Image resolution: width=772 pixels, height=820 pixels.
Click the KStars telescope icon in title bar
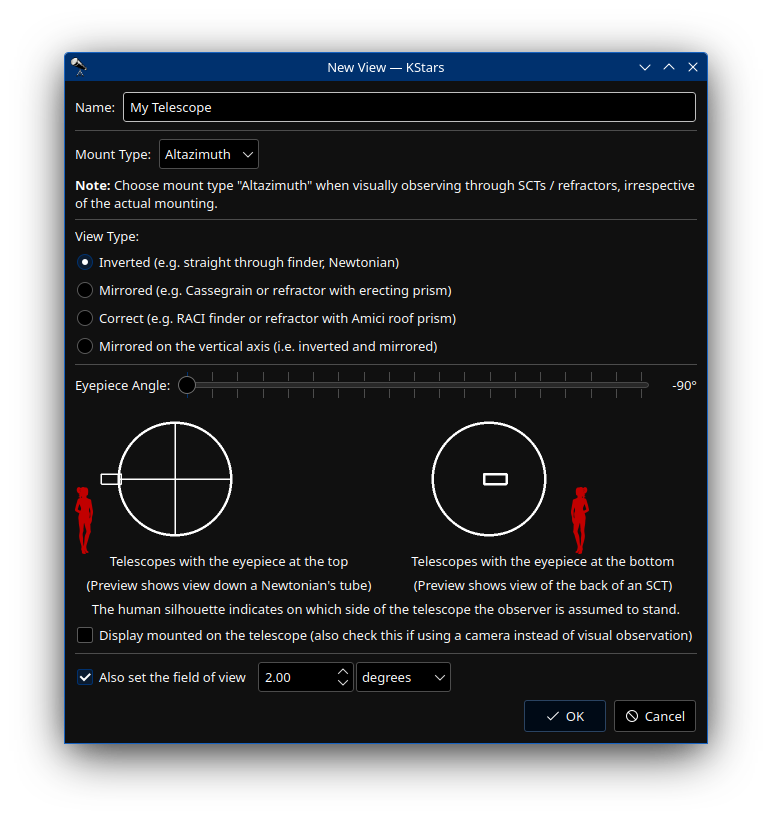tap(78, 67)
